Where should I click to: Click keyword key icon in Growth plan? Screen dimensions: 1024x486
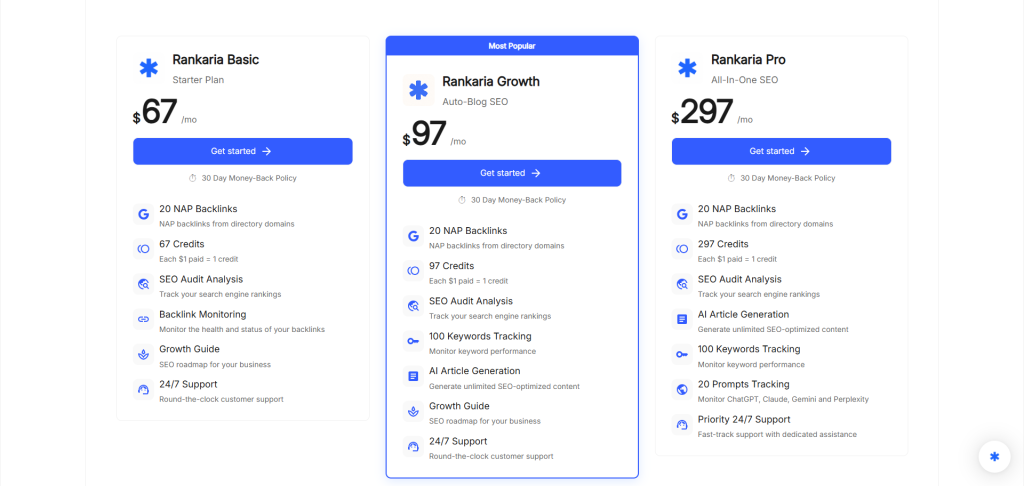[413, 341]
